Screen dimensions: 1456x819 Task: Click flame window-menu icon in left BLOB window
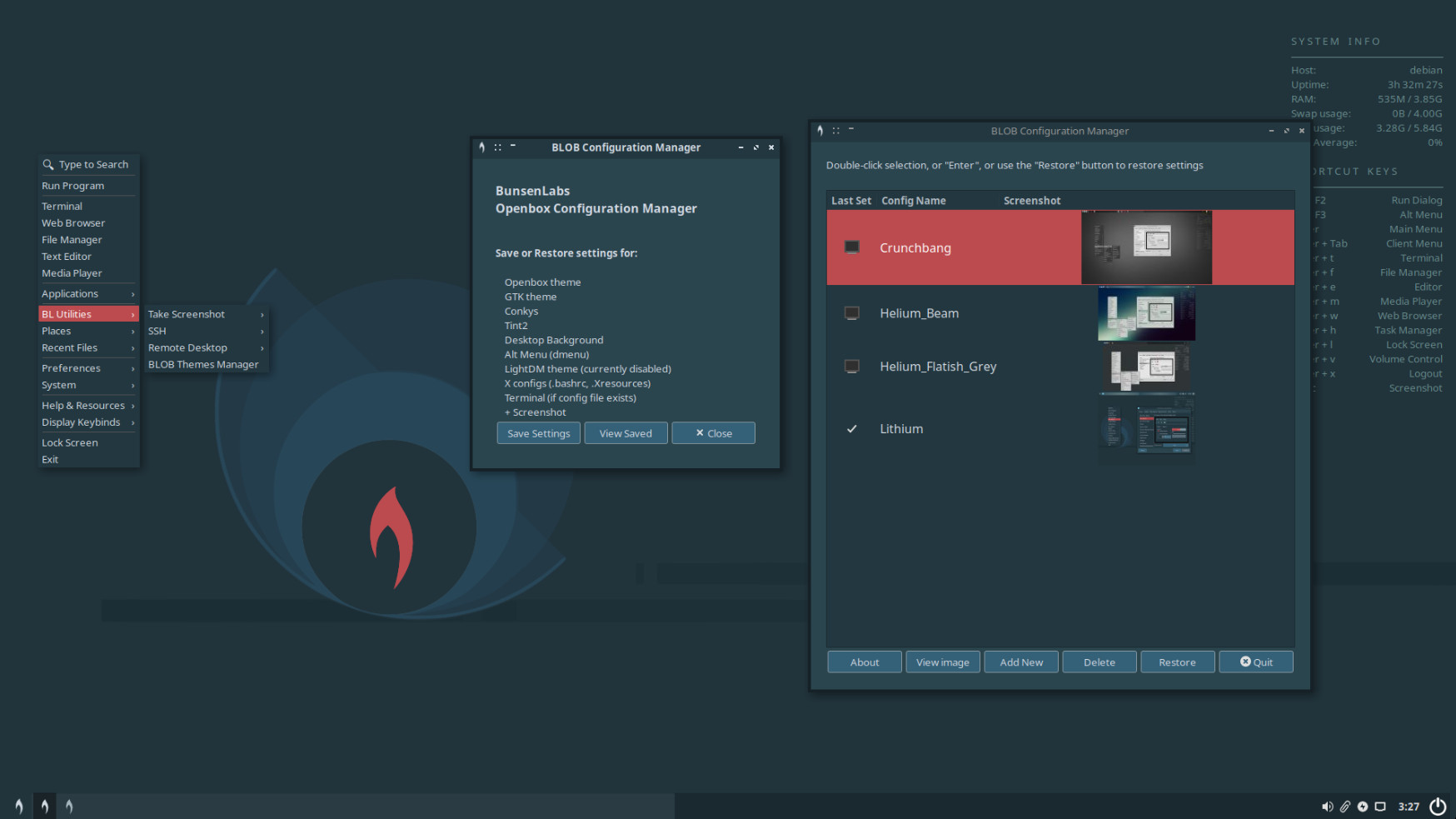pyautogui.click(x=482, y=147)
